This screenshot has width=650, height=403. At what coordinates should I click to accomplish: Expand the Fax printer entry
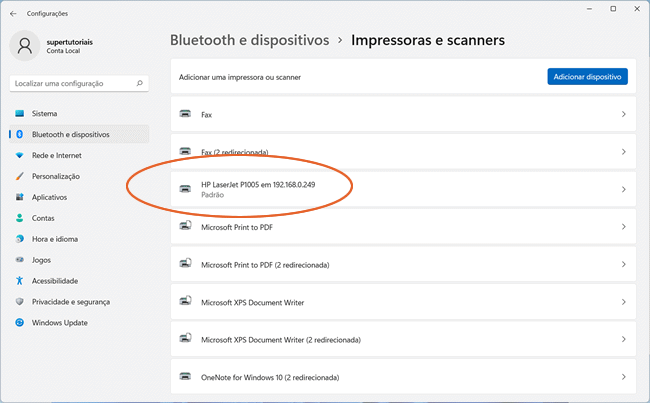click(x=400, y=114)
